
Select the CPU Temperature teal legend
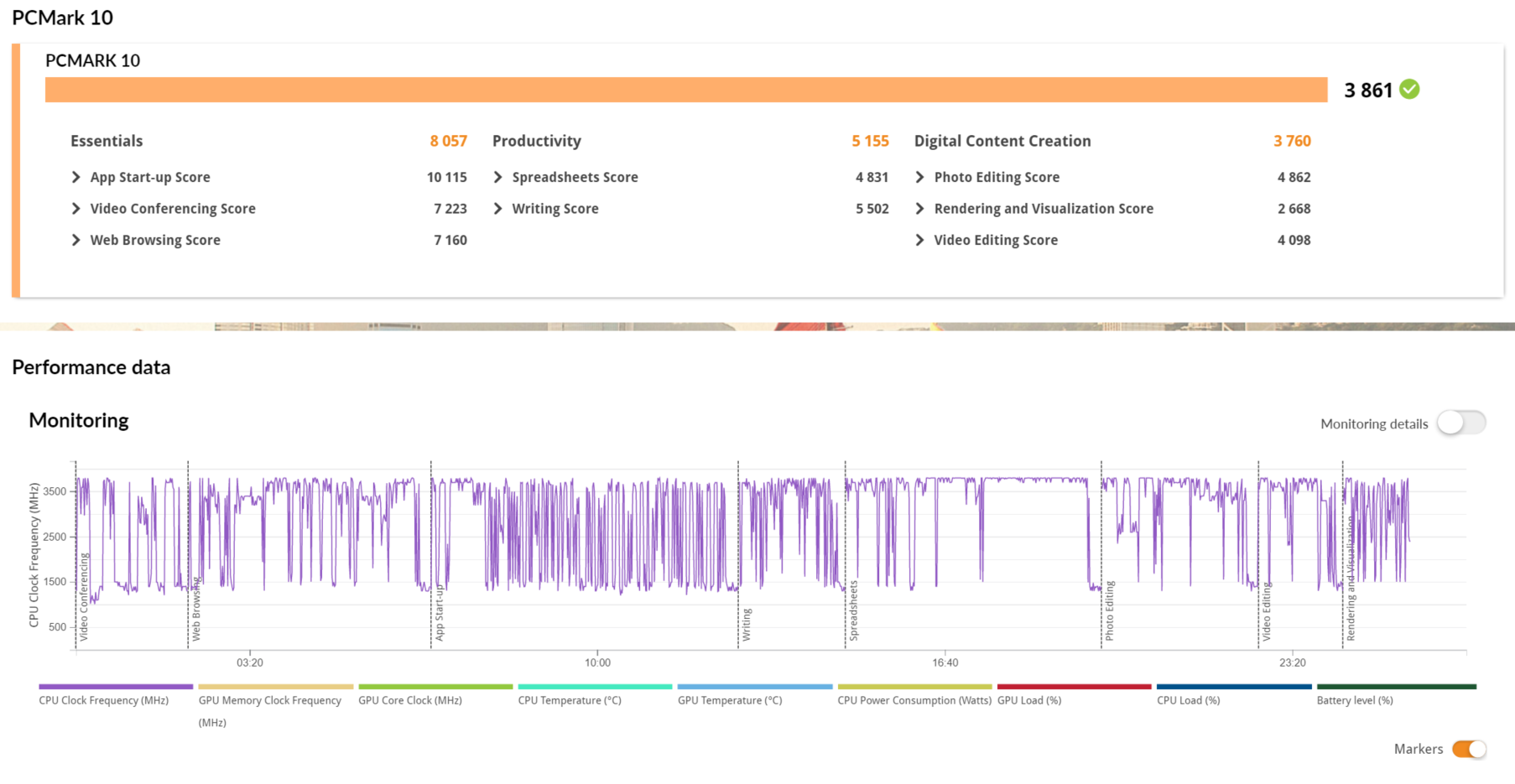[595, 695]
